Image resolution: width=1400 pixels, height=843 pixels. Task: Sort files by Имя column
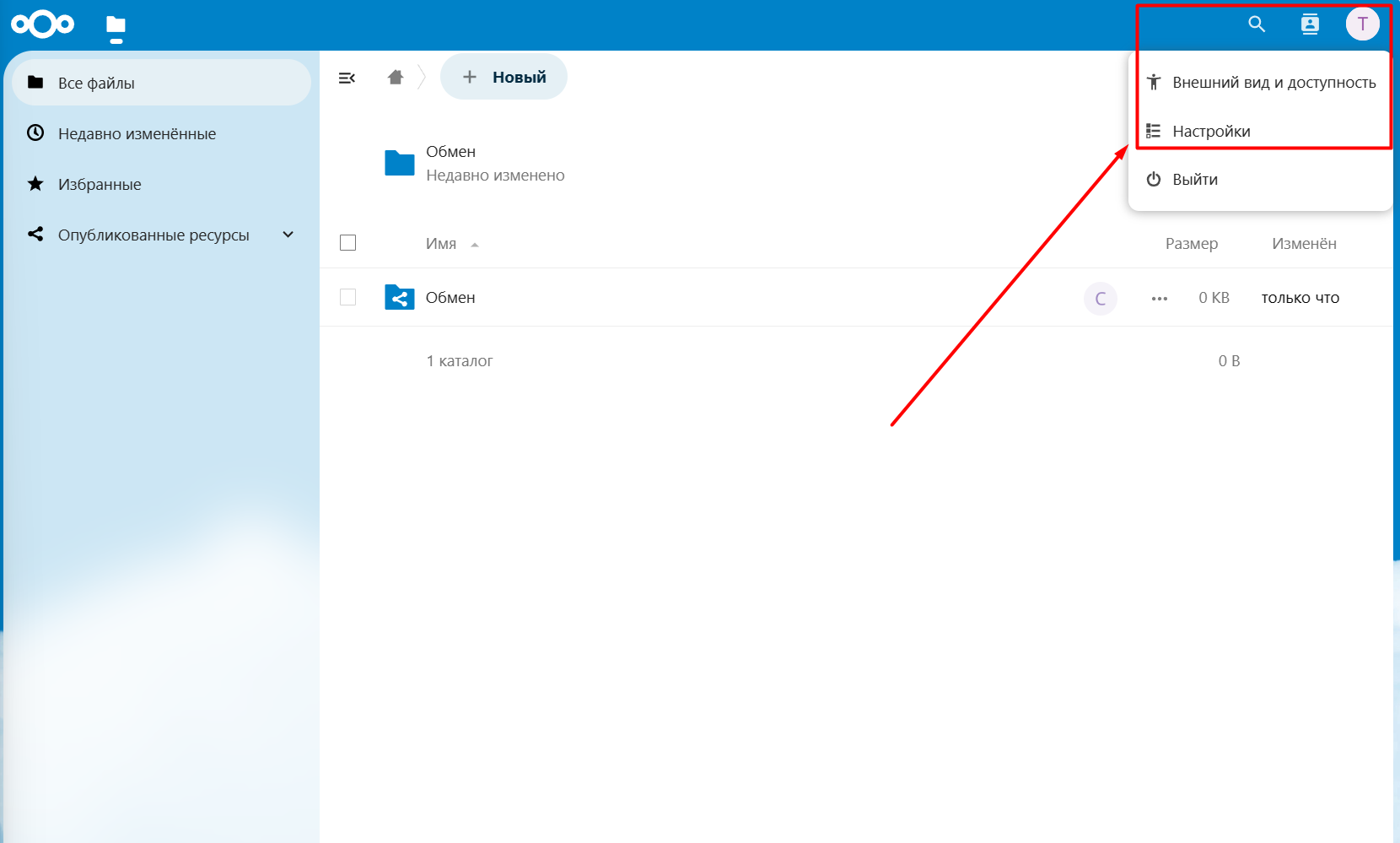tap(441, 244)
